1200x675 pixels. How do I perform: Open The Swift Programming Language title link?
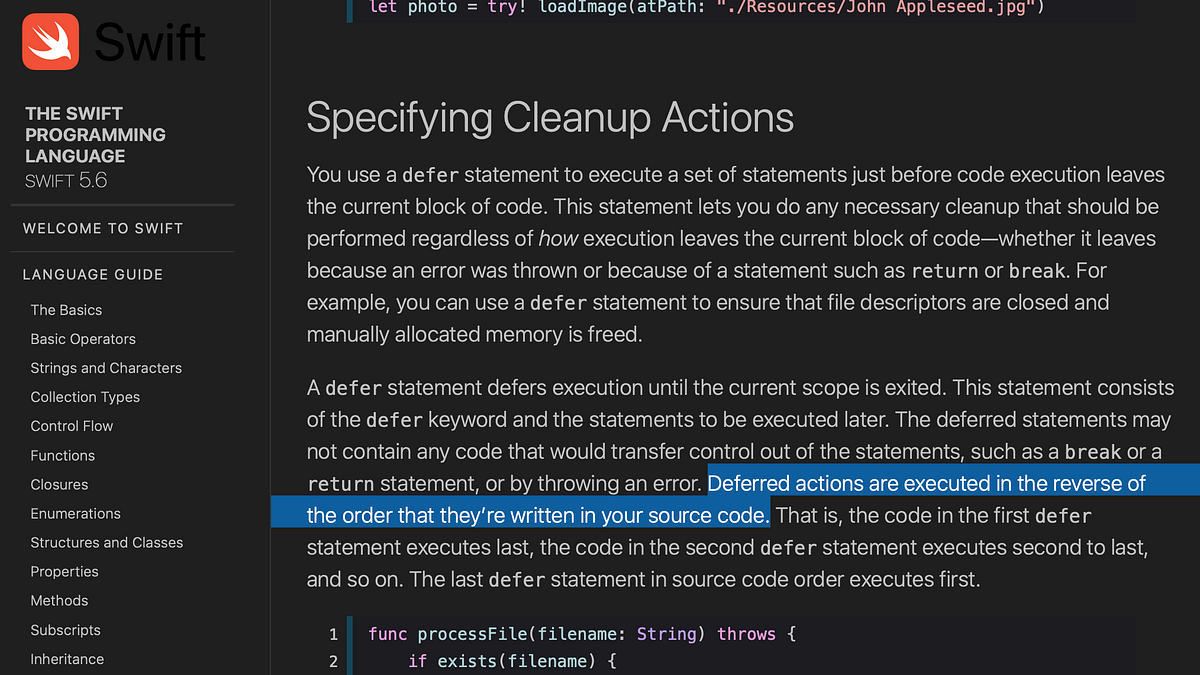pyautogui.click(x=96, y=135)
